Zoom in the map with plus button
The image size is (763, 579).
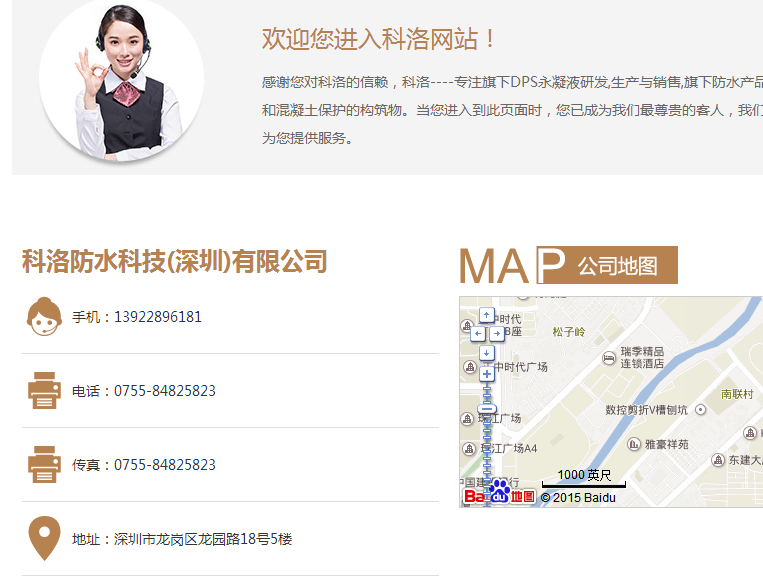click(x=487, y=374)
